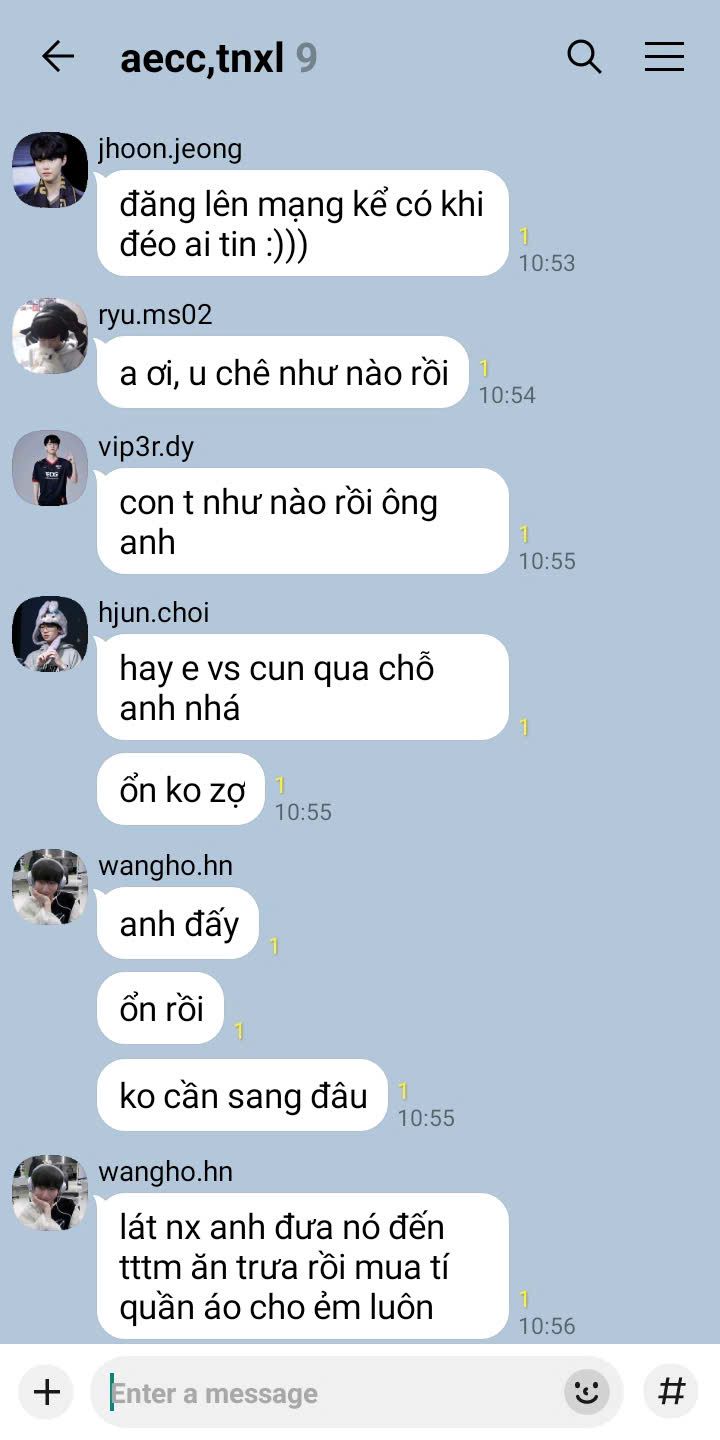Screen dimensions: 720x1440
Task: Select the message "ổn ko zợ"
Action: click(x=181, y=790)
